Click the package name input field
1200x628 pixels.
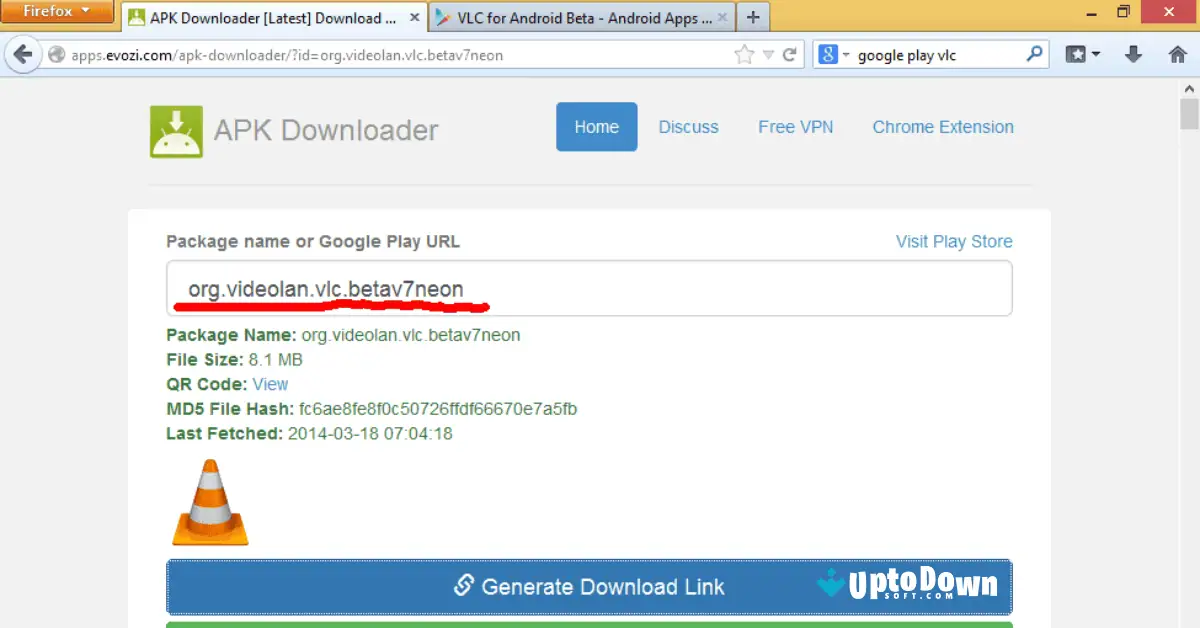[x=589, y=287]
